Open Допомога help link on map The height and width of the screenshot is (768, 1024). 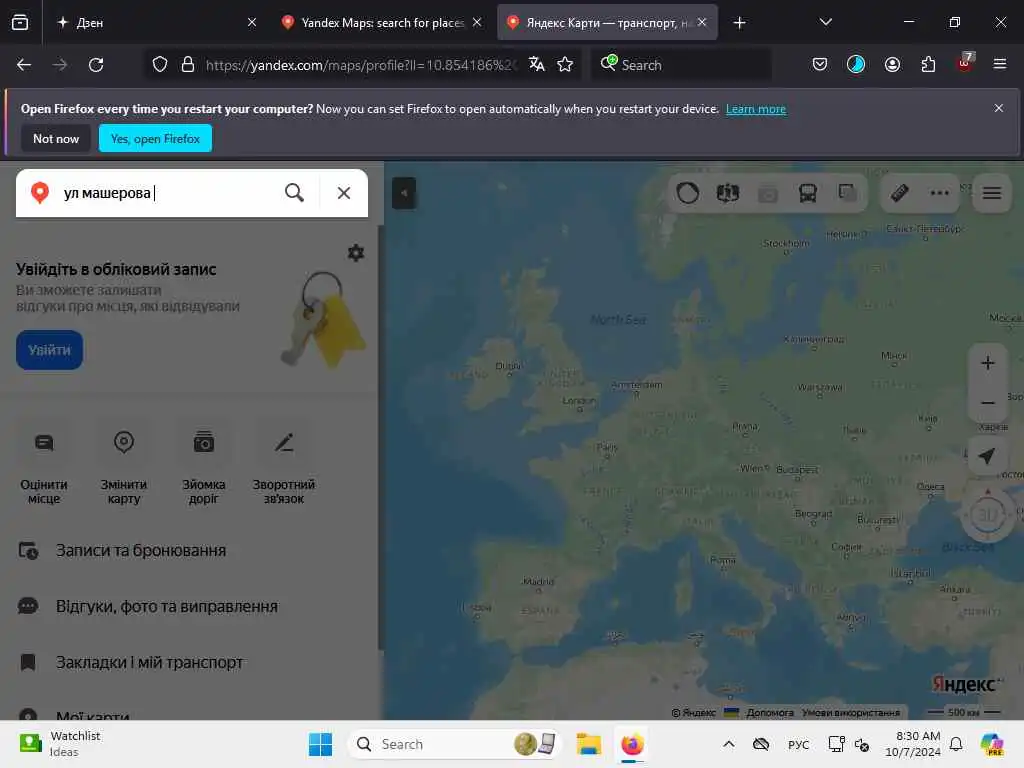click(x=769, y=712)
